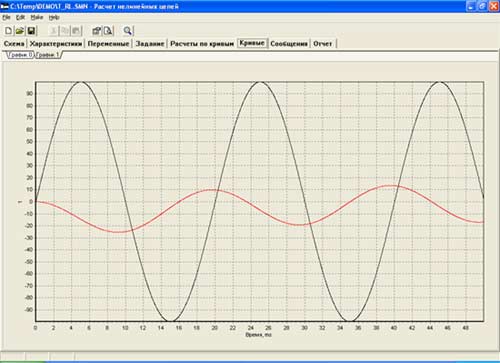The image size is (500, 363).
Task: Click the 0 label on vertical axis
Action: 31,202
